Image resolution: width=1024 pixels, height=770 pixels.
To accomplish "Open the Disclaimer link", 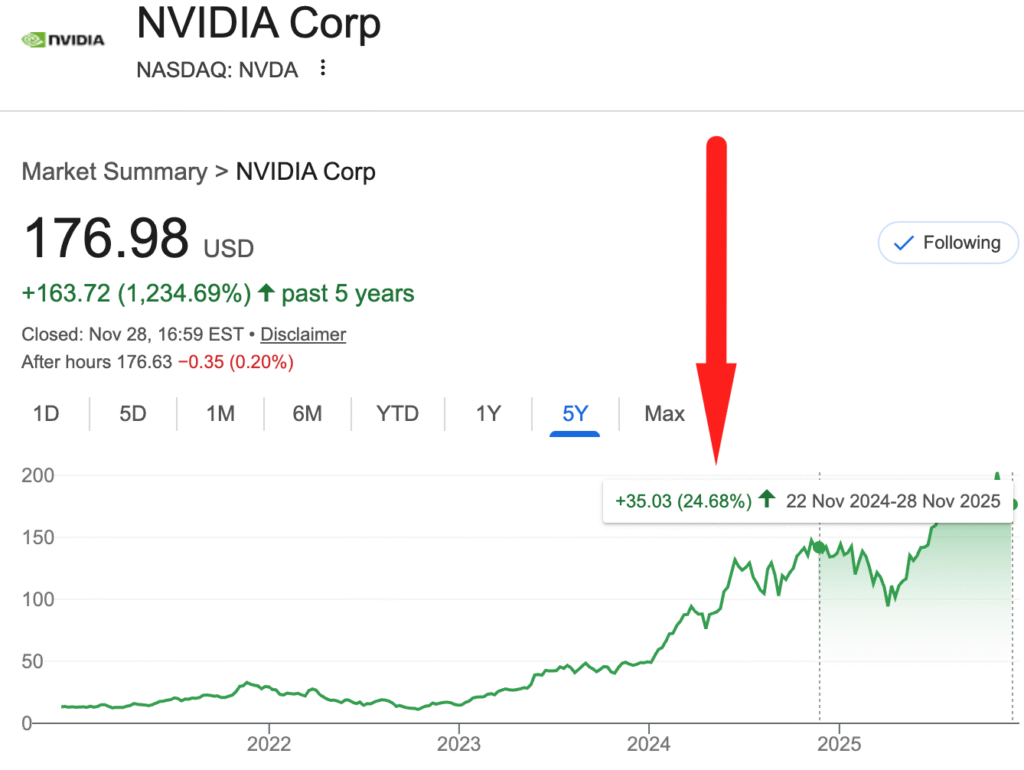I will click(x=303, y=334).
